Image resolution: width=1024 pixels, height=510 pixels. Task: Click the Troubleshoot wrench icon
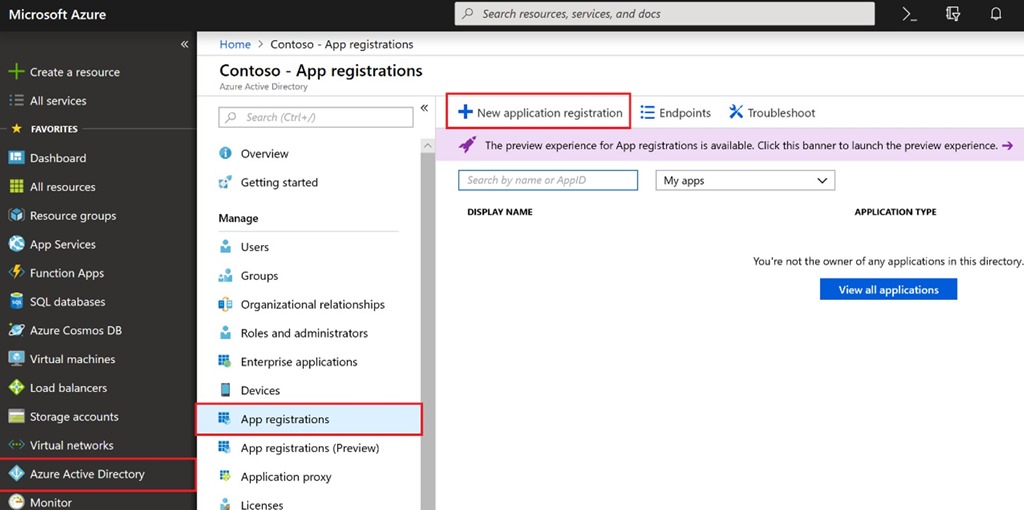click(x=736, y=112)
